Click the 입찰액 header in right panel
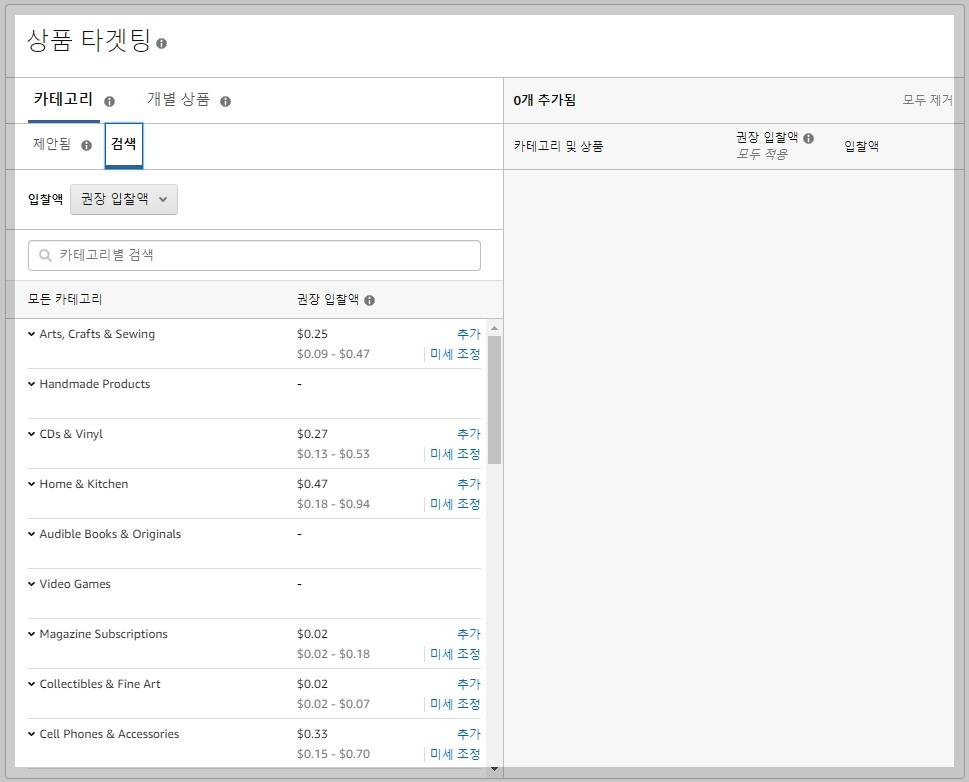Screen dimensions: 969x782 click(x=861, y=147)
